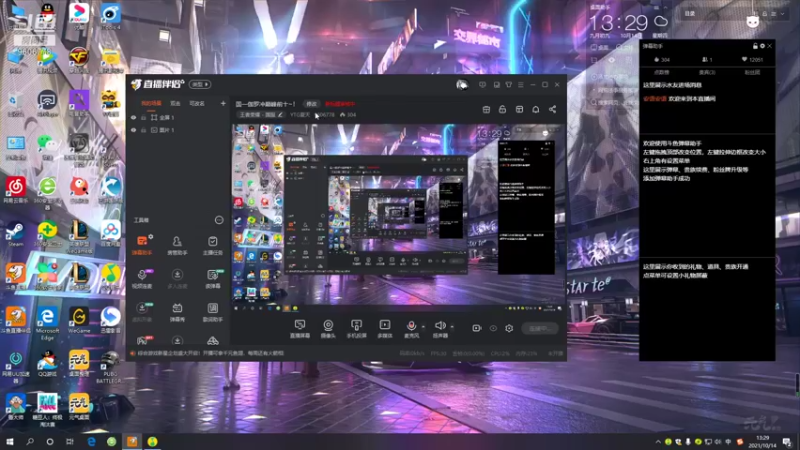Toggle visibility of the 图片 1 source
Screen dimensions: 800x450
coord(134,130)
